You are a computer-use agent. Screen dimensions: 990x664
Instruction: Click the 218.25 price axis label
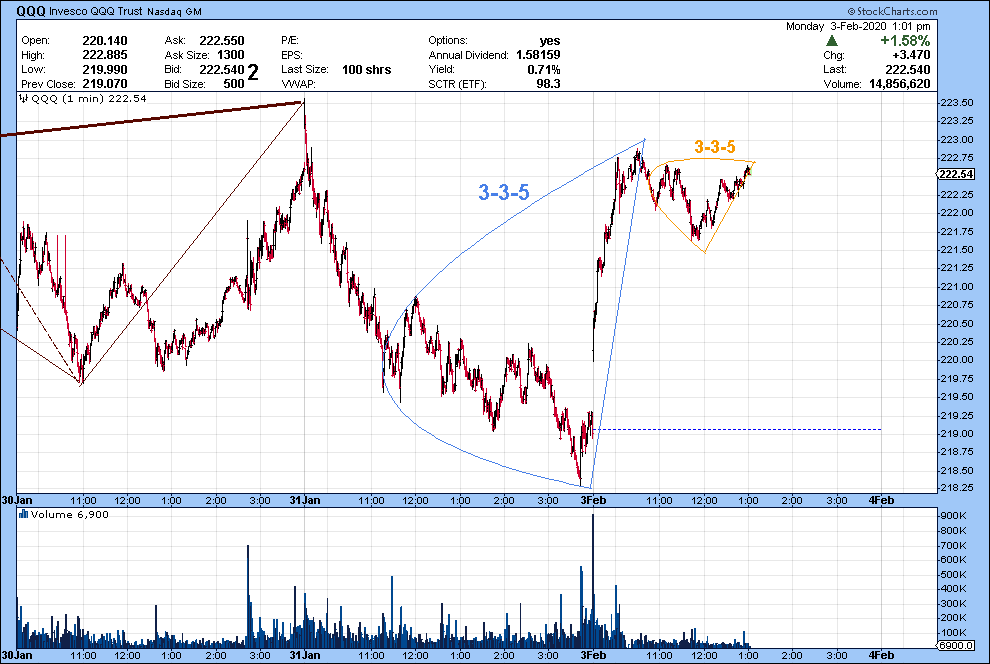[957, 488]
